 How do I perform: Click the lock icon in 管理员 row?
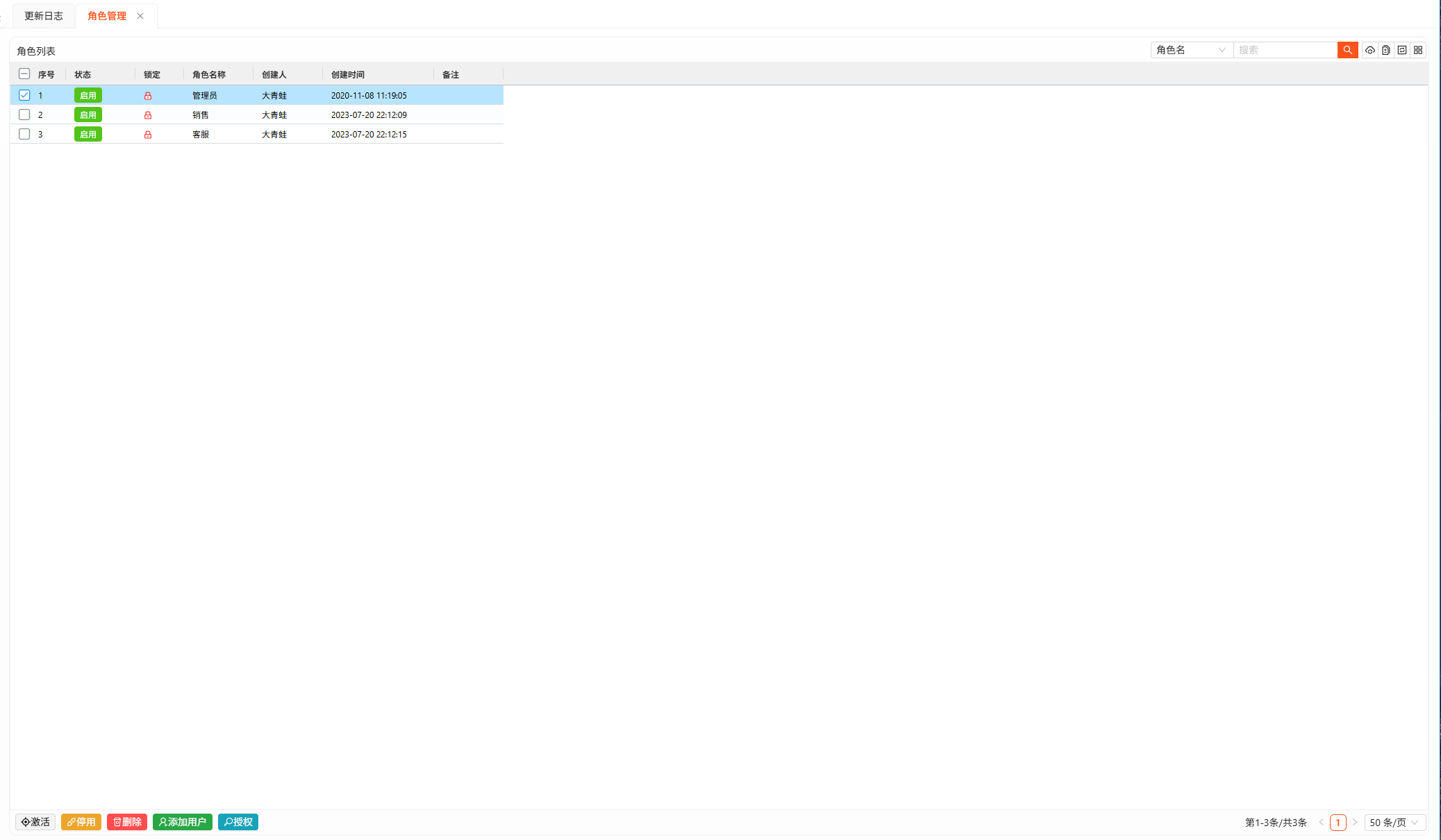148,96
